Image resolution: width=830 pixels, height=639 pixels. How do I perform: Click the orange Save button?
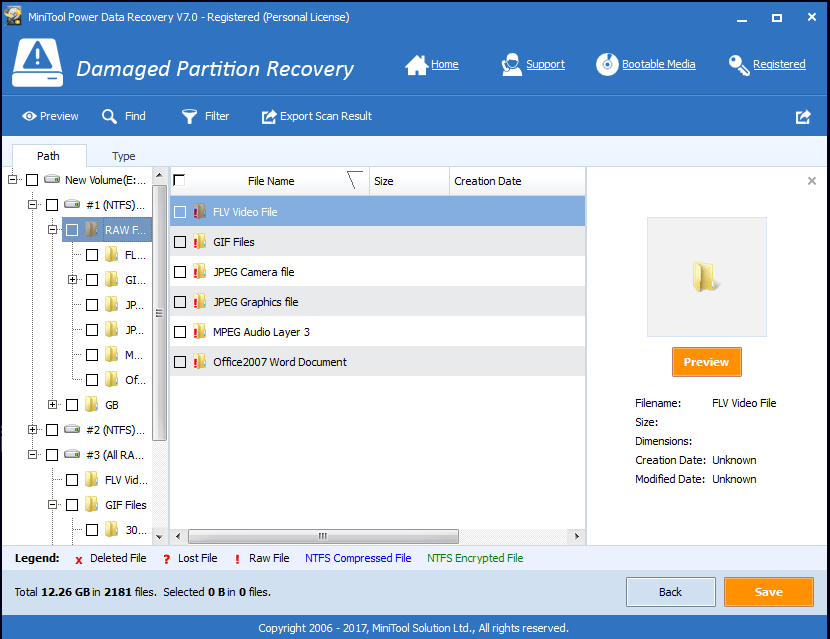(769, 592)
